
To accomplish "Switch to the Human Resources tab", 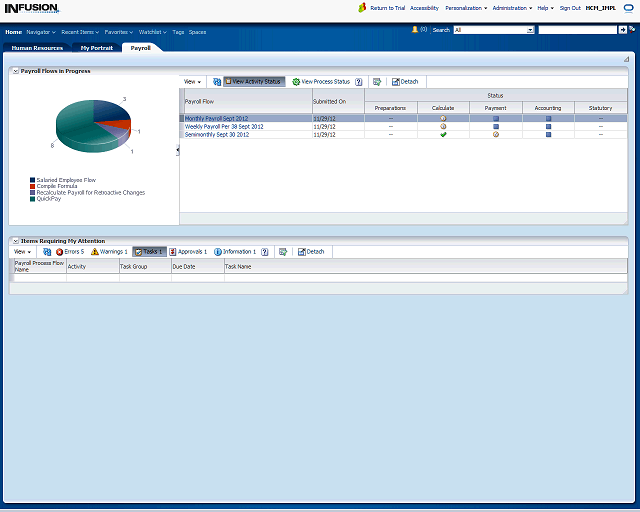I will tap(37, 47).
